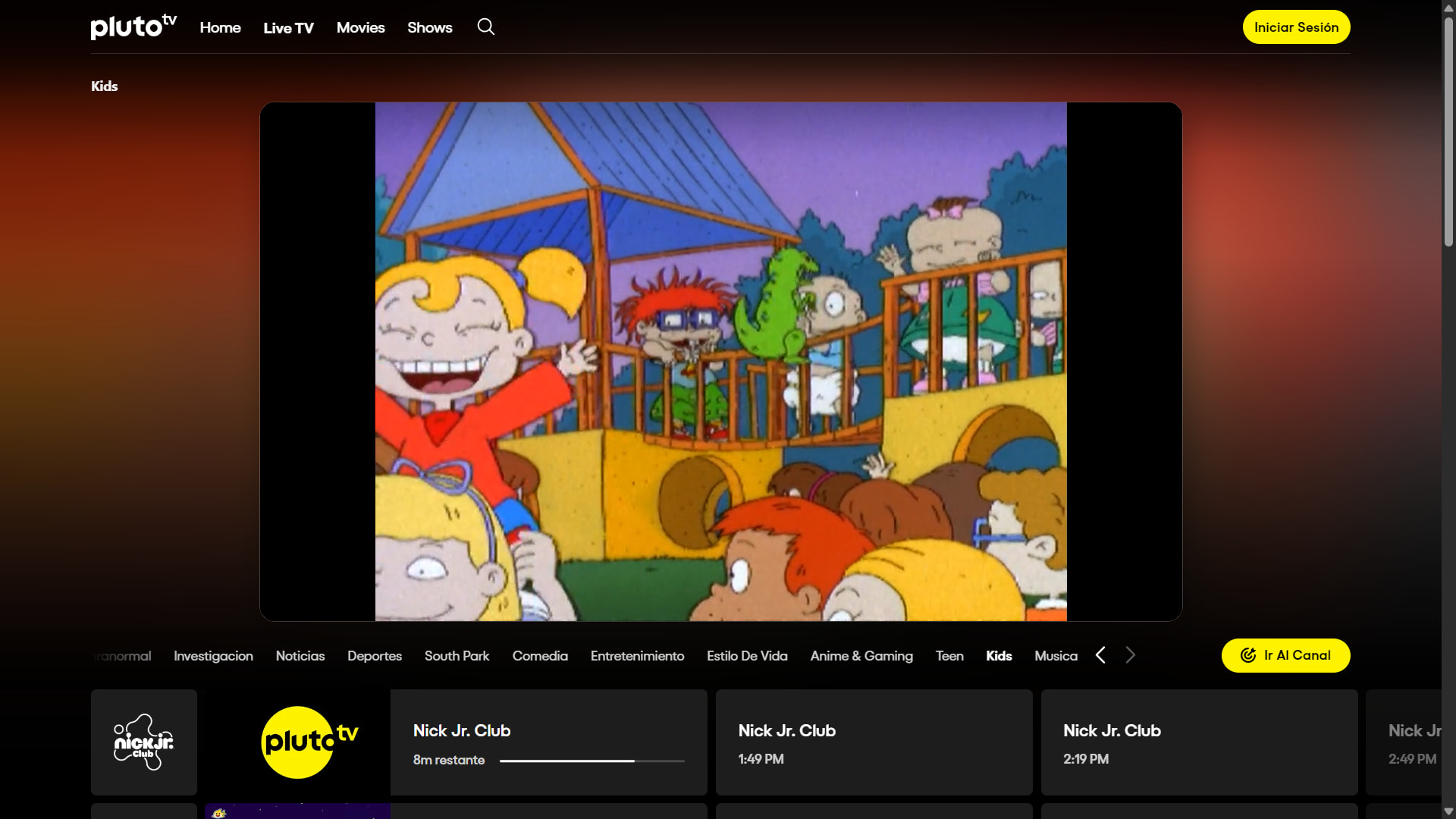The image size is (1456, 819).
Task: Click the Iniciar Sesión button
Action: pos(1296,27)
